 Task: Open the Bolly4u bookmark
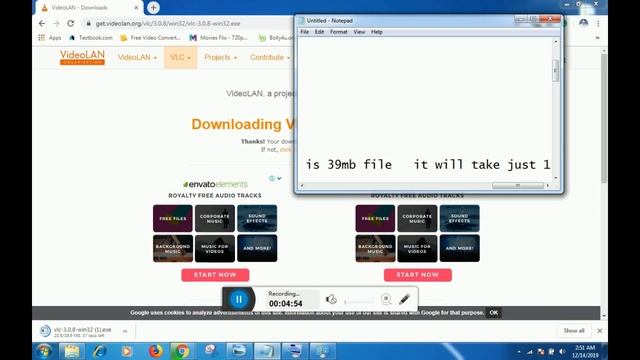(x=276, y=38)
